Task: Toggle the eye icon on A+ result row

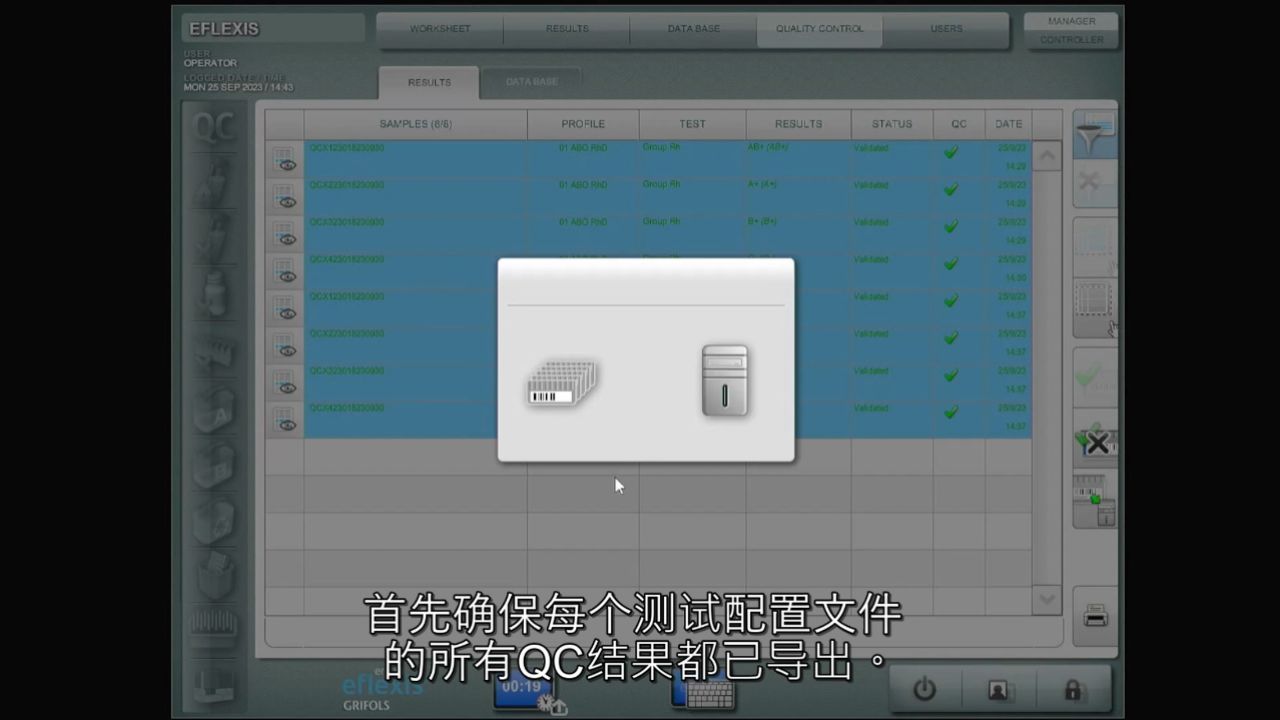Action: point(285,196)
